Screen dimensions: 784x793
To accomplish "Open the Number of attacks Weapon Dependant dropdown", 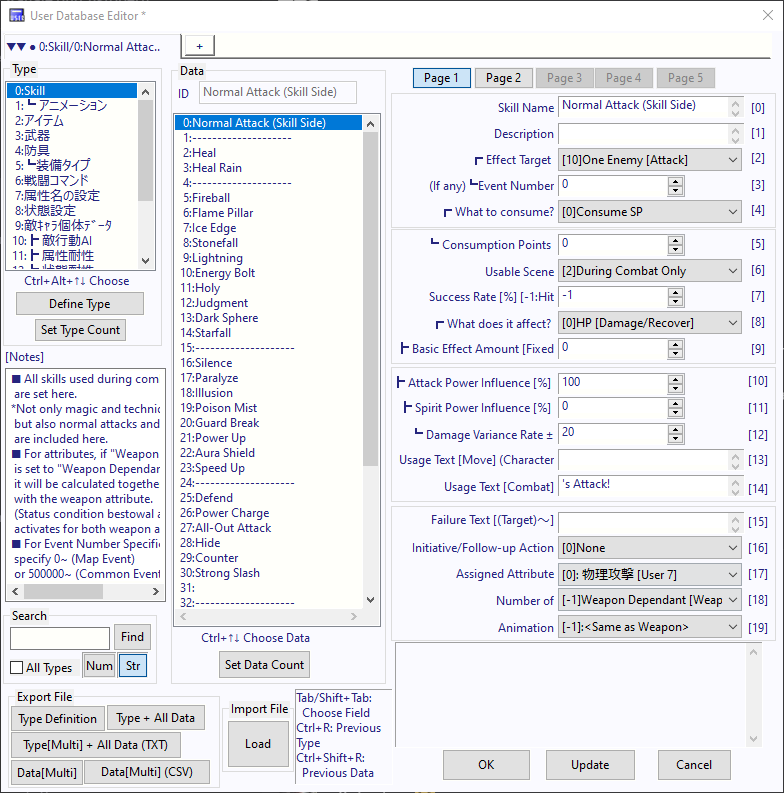I will pyautogui.click(x=649, y=600).
